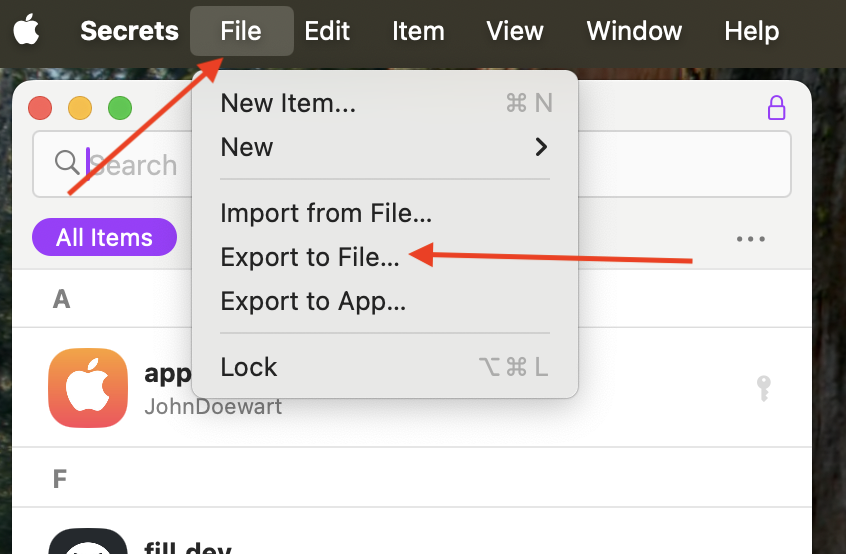846x554 pixels.
Task: Select the JohnDoewart username text
Action: tap(213, 407)
